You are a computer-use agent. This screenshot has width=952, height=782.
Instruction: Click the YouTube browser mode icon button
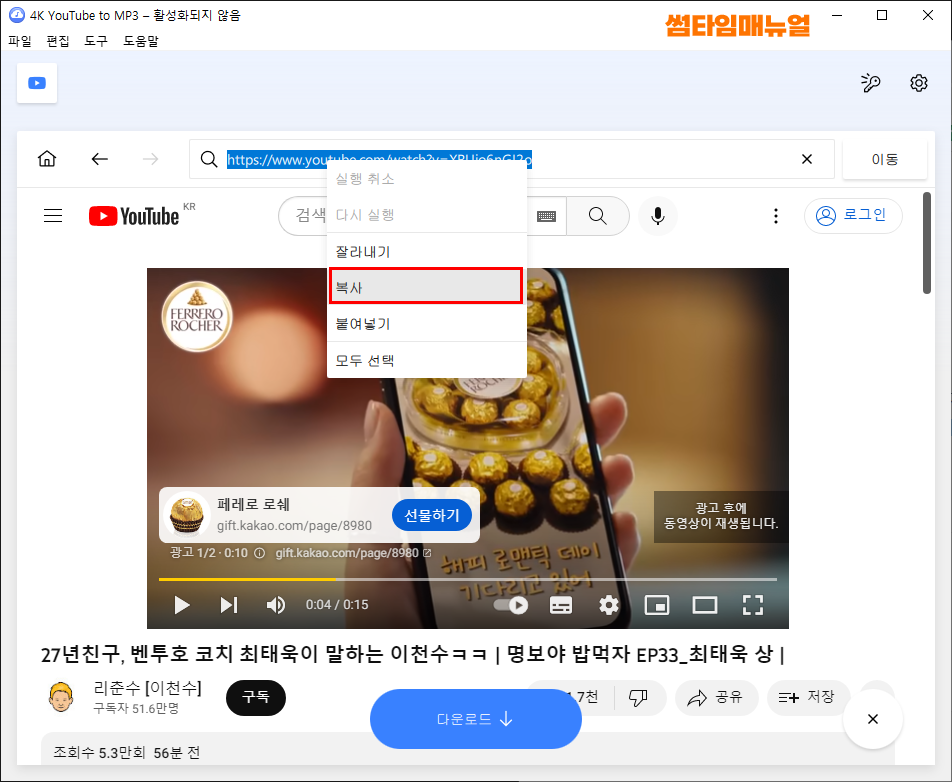37,83
